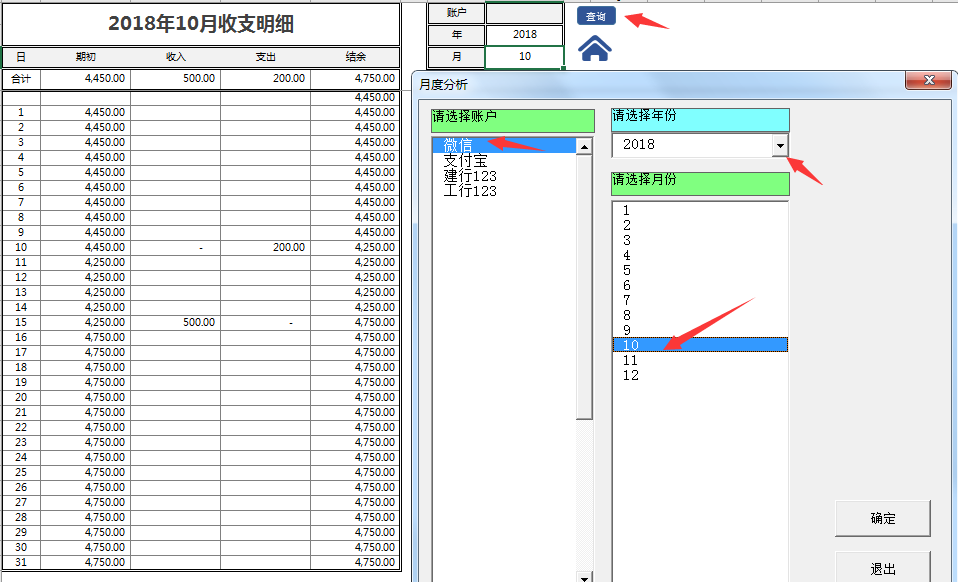Click the 收入 column header
This screenshot has width=958, height=582.
175,57
